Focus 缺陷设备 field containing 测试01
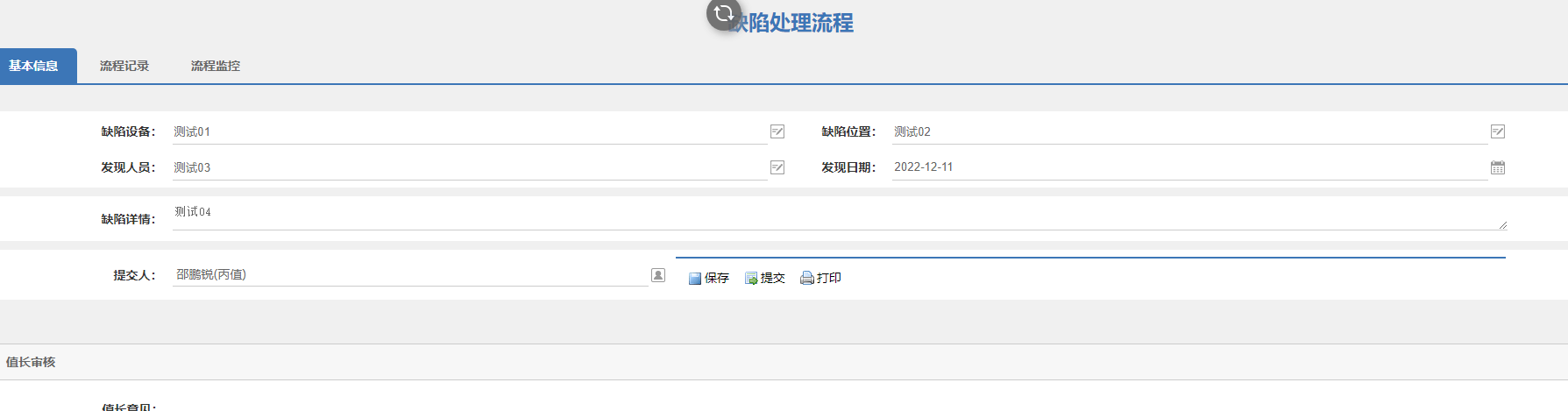 tap(469, 131)
